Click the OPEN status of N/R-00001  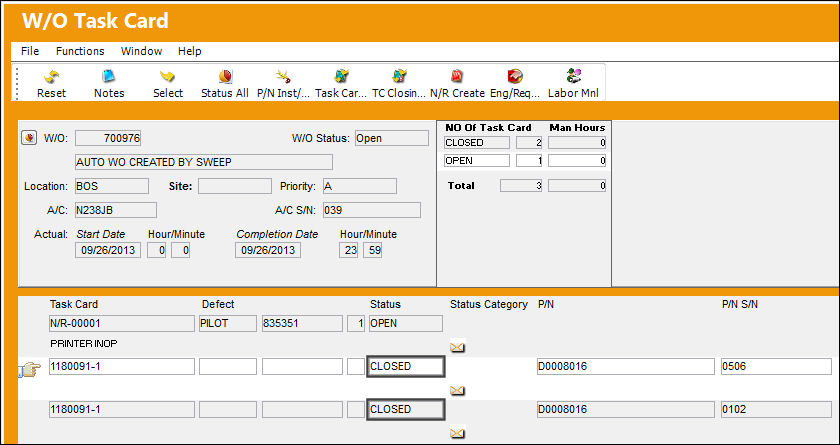406,323
